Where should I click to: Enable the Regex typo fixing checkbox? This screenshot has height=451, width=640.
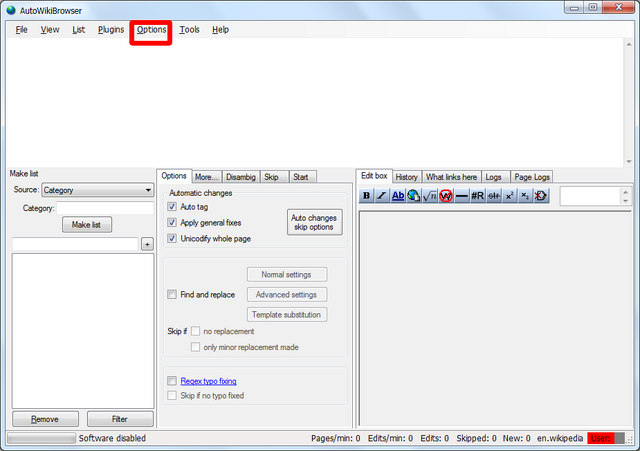(x=172, y=381)
